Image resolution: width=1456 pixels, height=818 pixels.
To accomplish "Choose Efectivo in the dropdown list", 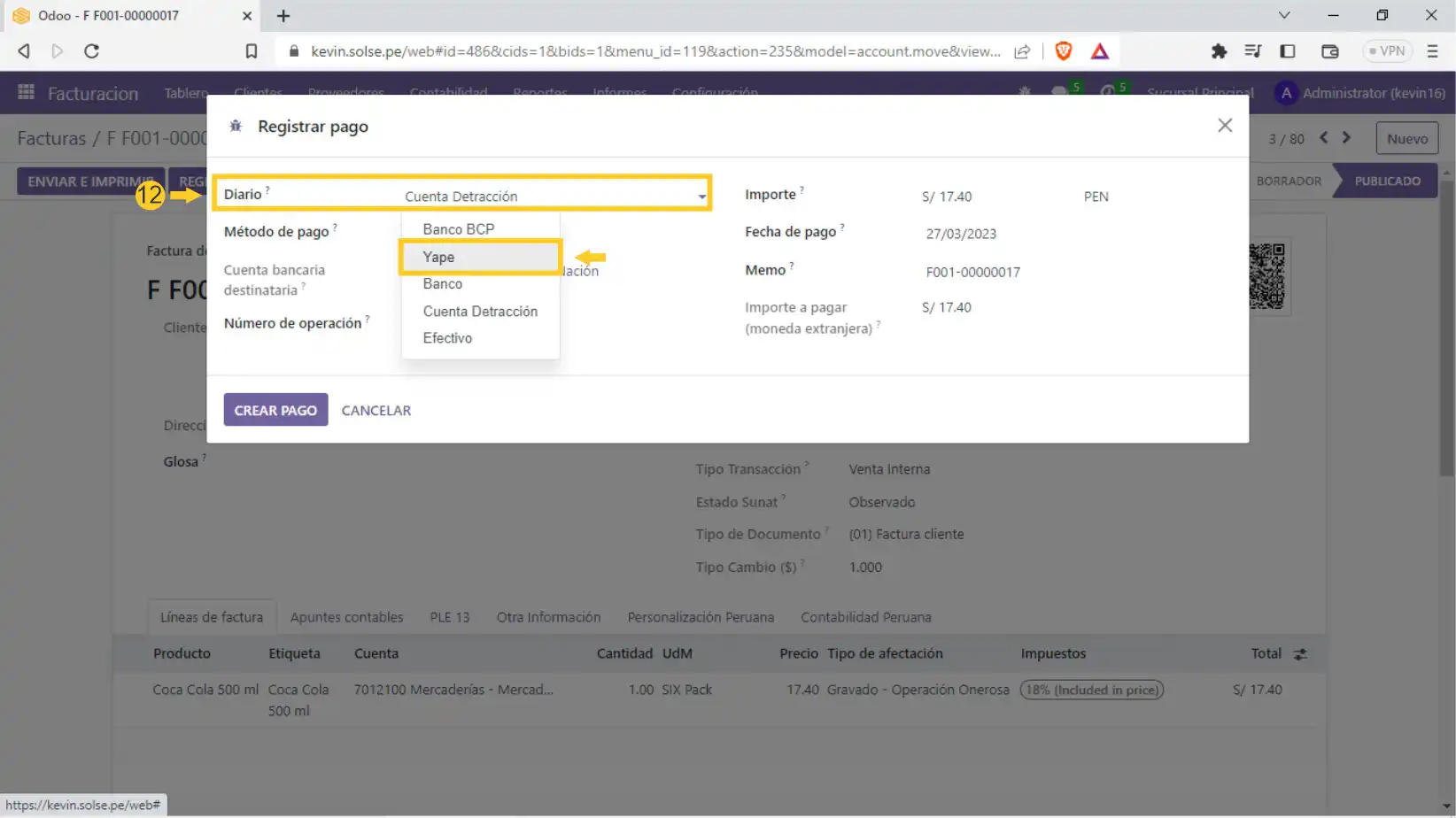I will point(447,338).
